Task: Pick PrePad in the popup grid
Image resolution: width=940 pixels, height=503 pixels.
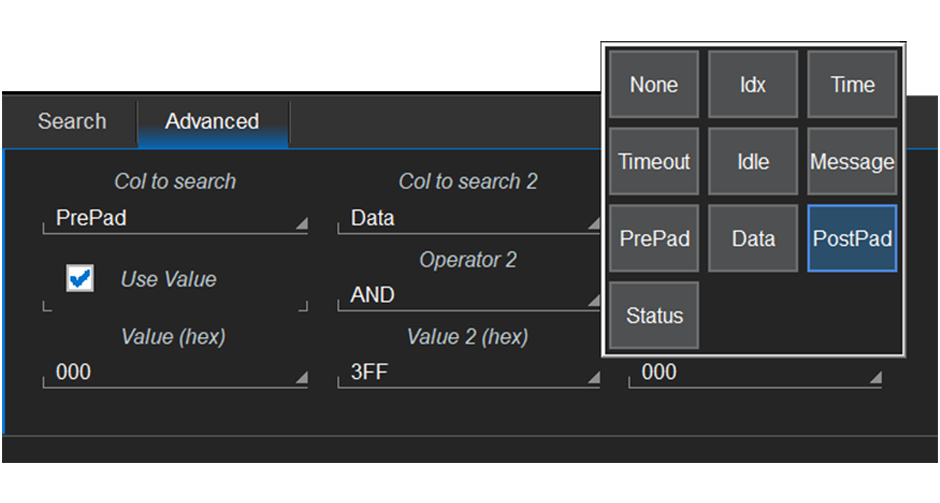Action: pos(654,239)
